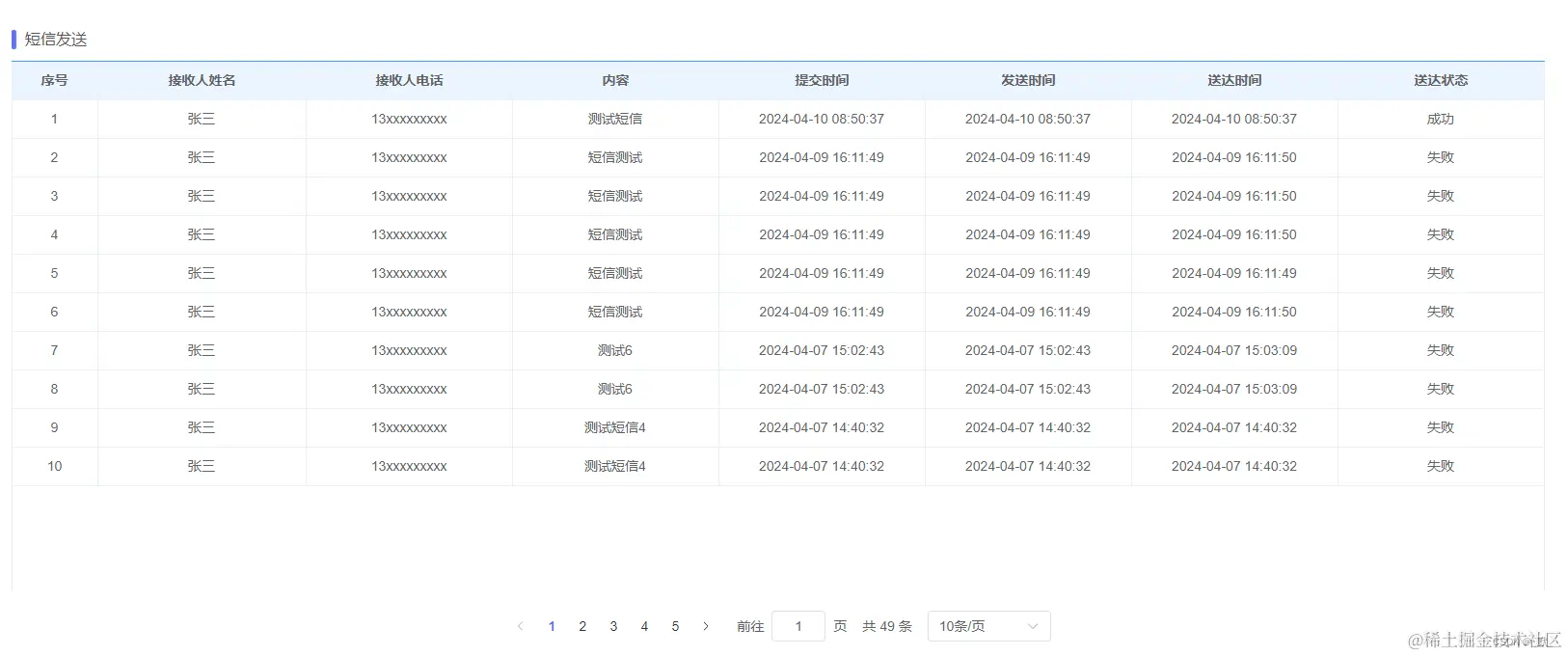This screenshot has height=656, width=1568.
Task: Click the 成功 status in row 1
Action: point(1441,119)
